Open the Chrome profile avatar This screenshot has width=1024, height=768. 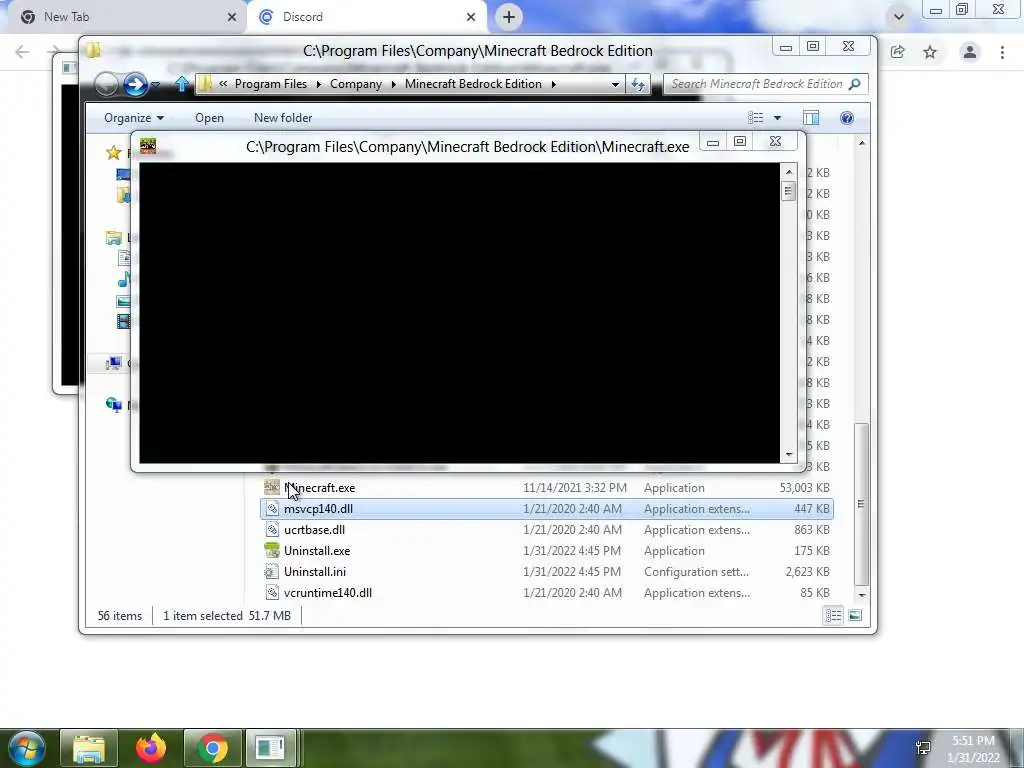pos(970,52)
